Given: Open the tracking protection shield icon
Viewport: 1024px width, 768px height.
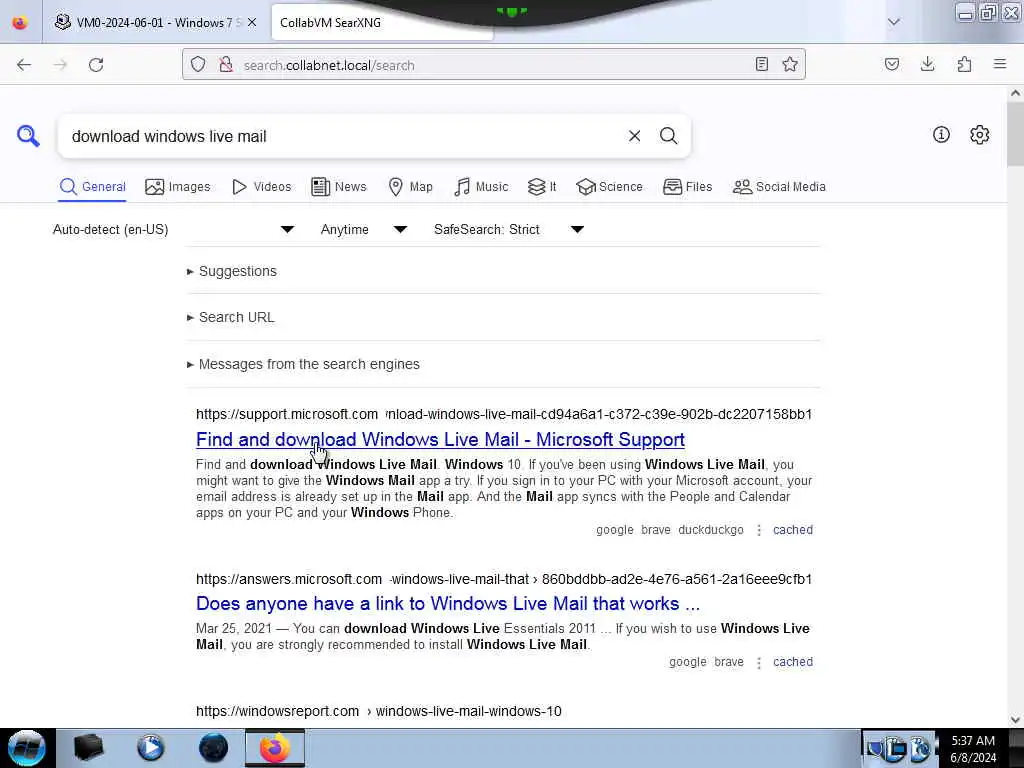Looking at the screenshot, I should [198, 65].
